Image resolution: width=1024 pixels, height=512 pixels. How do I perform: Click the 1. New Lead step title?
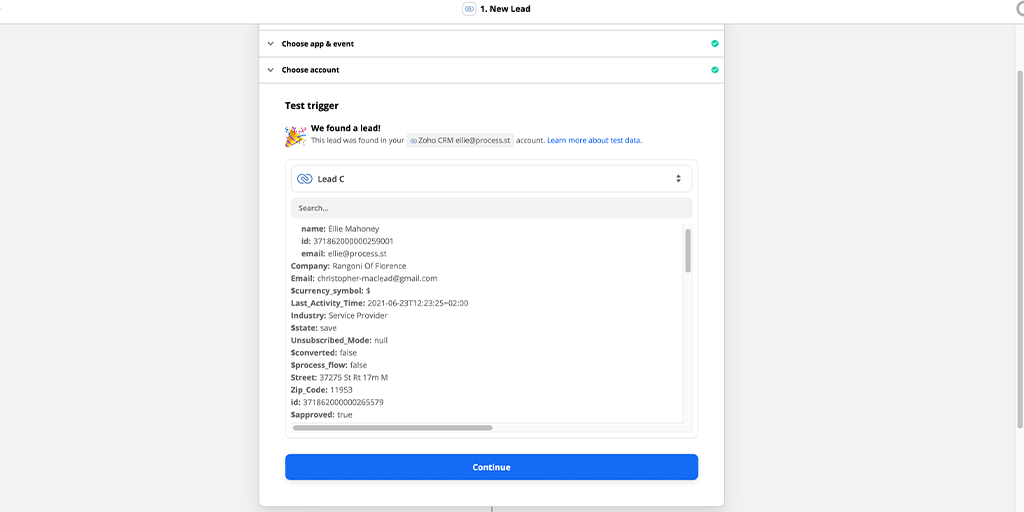505,9
